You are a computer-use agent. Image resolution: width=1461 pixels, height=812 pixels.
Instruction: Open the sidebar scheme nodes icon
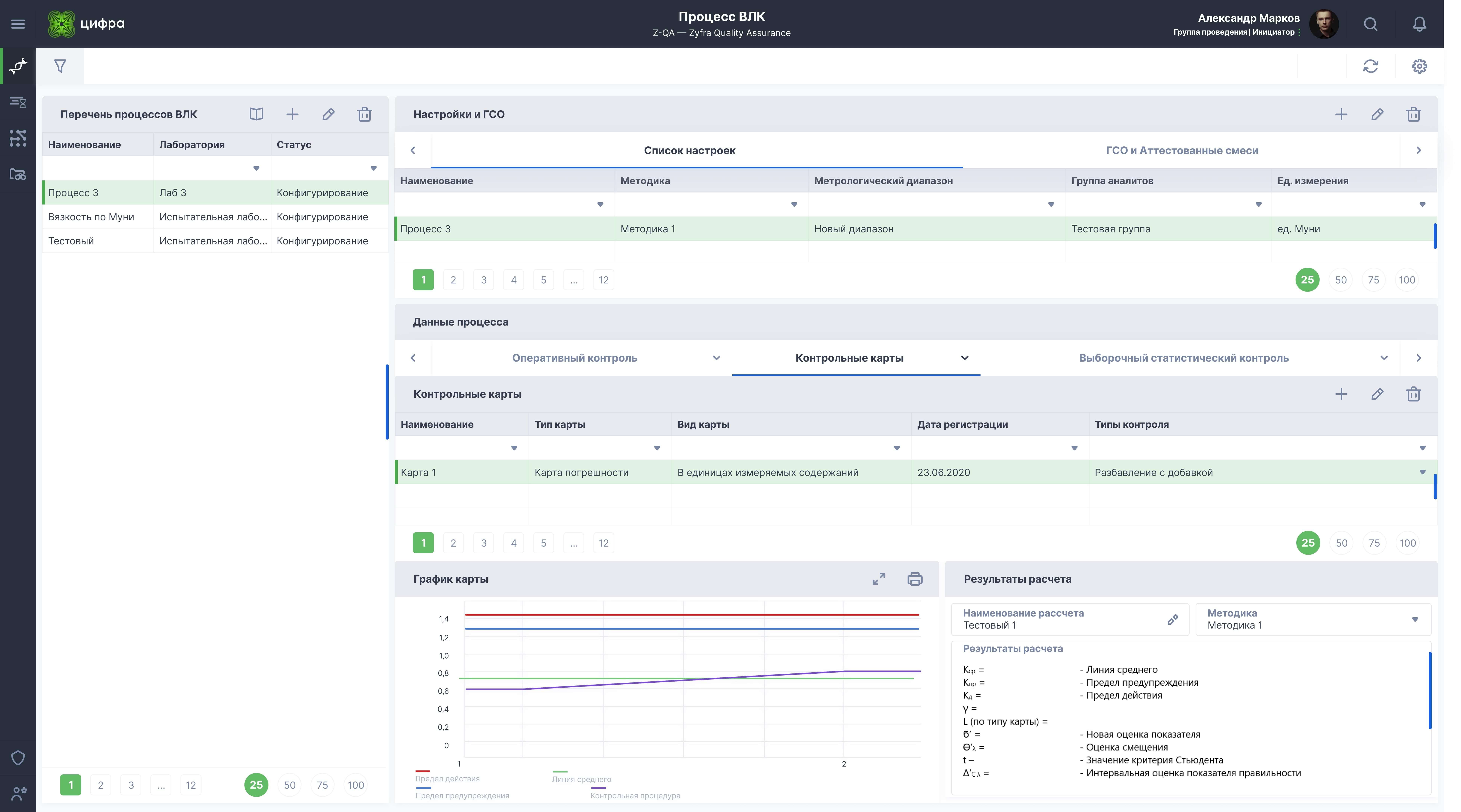tap(18, 138)
